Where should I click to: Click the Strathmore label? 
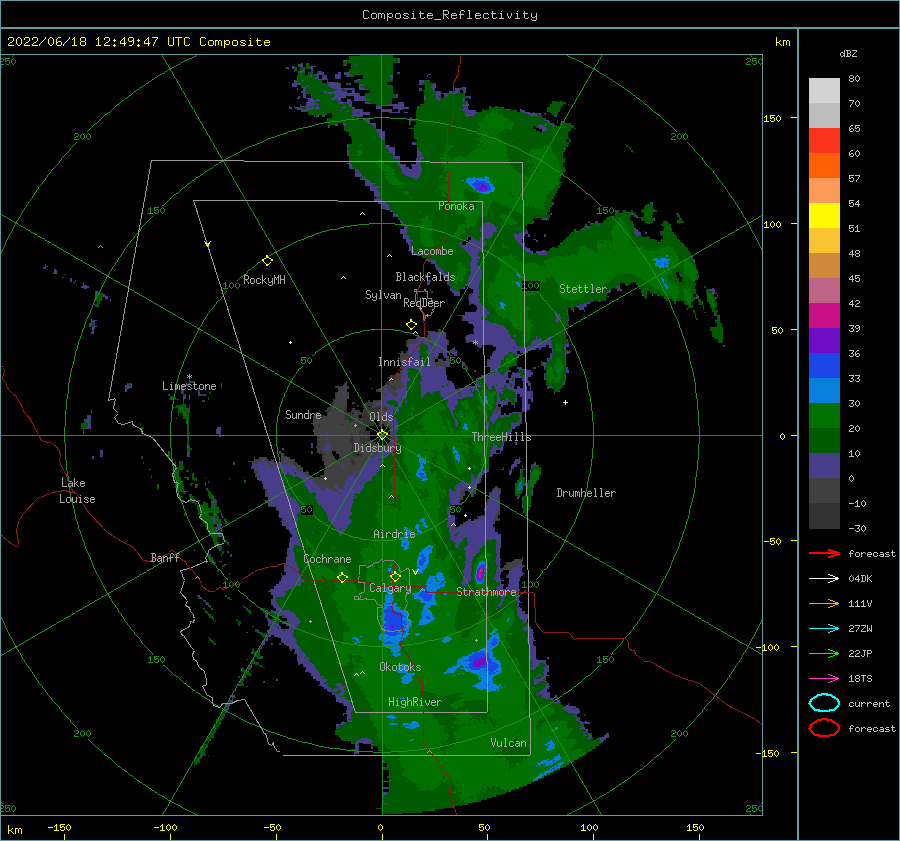[487, 592]
